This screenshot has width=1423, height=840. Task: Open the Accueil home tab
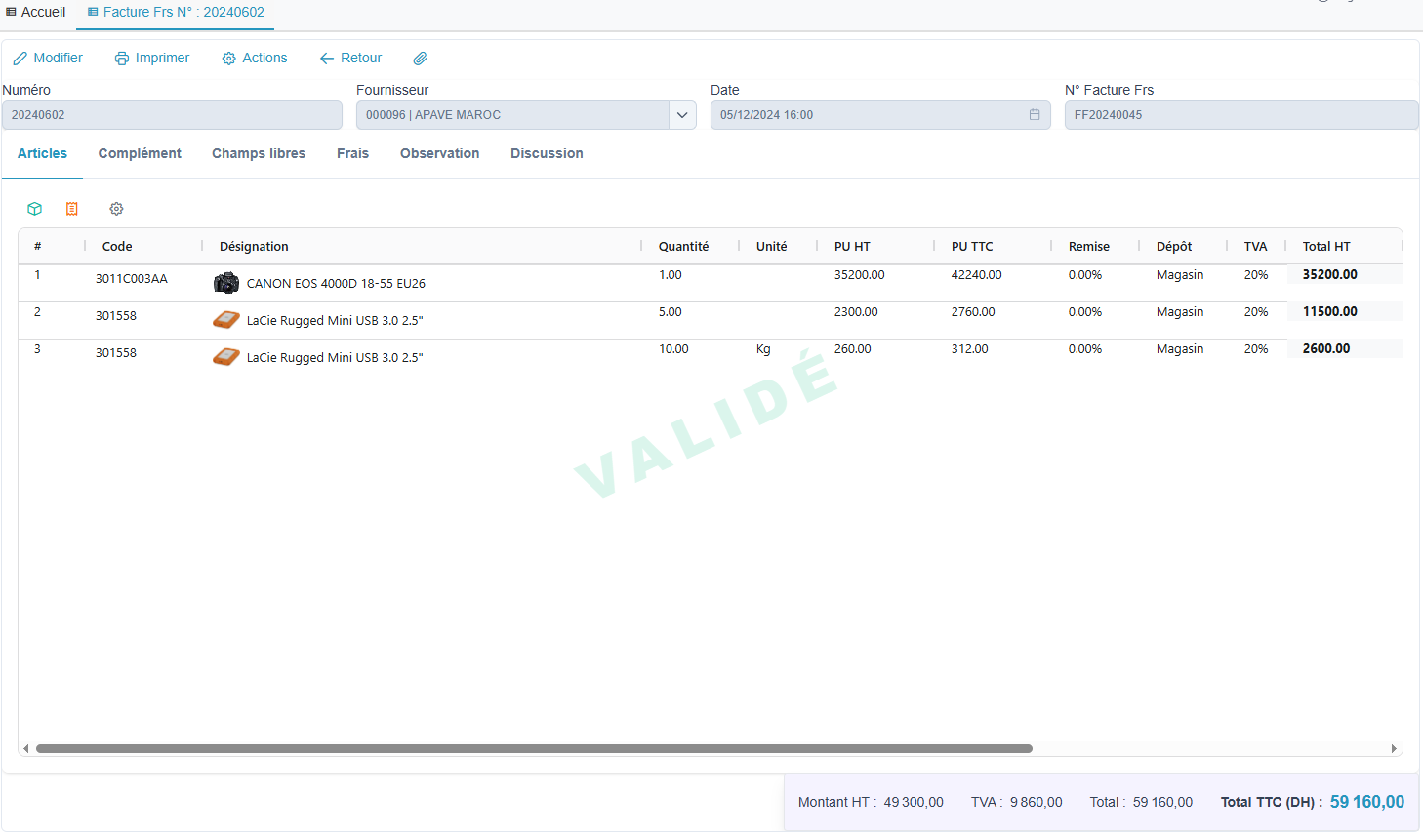[36, 12]
